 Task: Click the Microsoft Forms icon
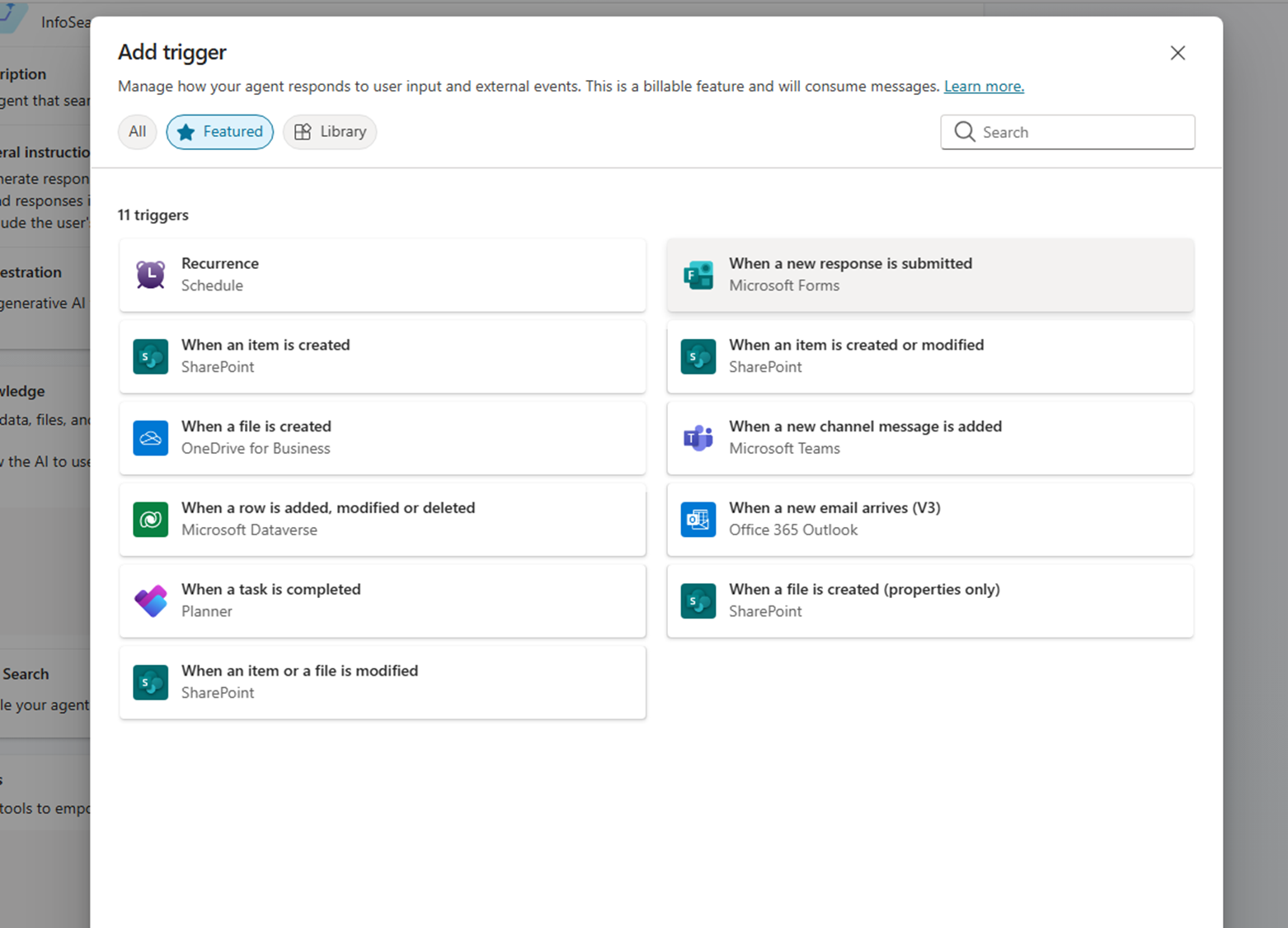pyautogui.click(x=698, y=275)
